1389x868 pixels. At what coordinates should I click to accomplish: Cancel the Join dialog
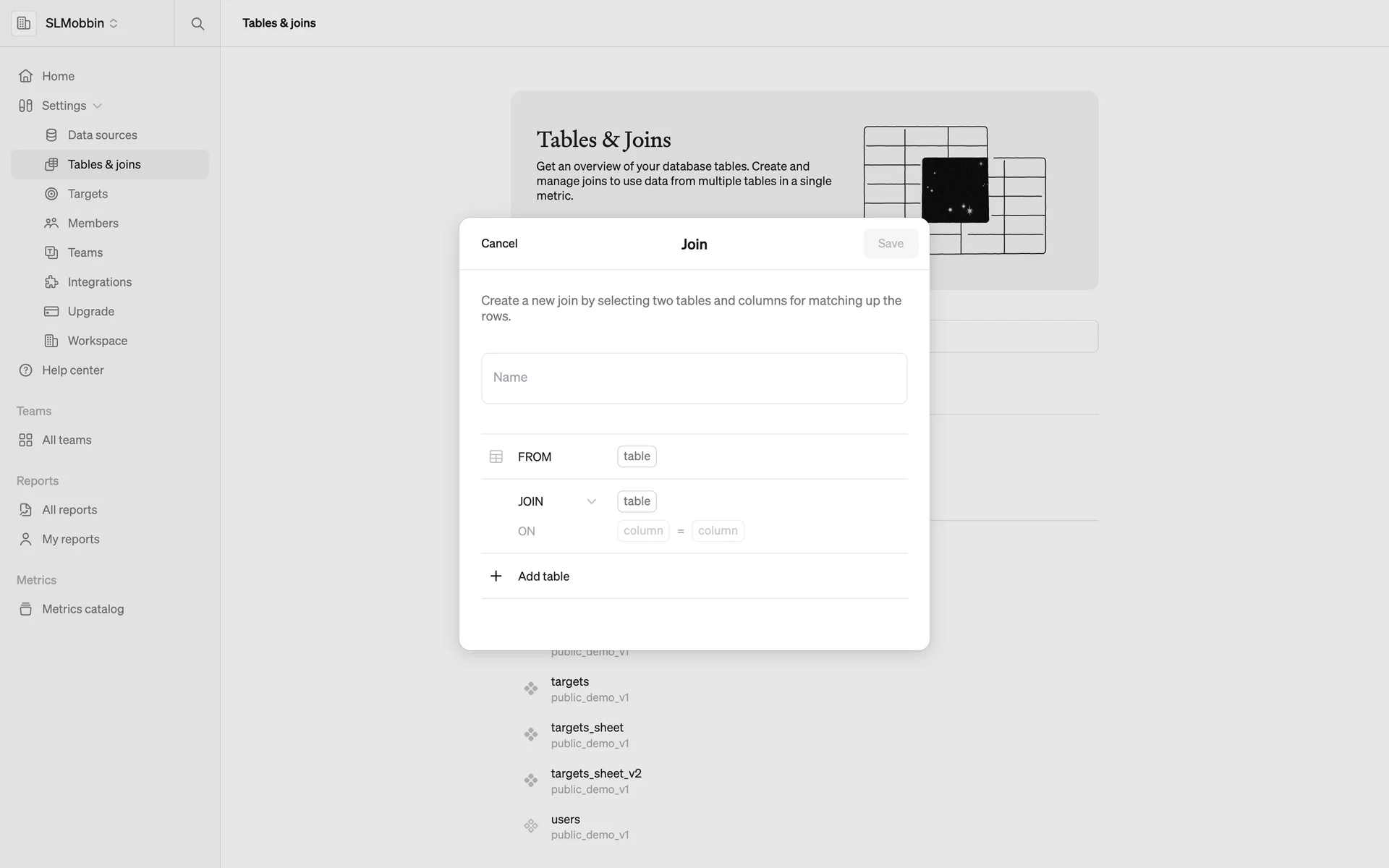pyautogui.click(x=499, y=244)
